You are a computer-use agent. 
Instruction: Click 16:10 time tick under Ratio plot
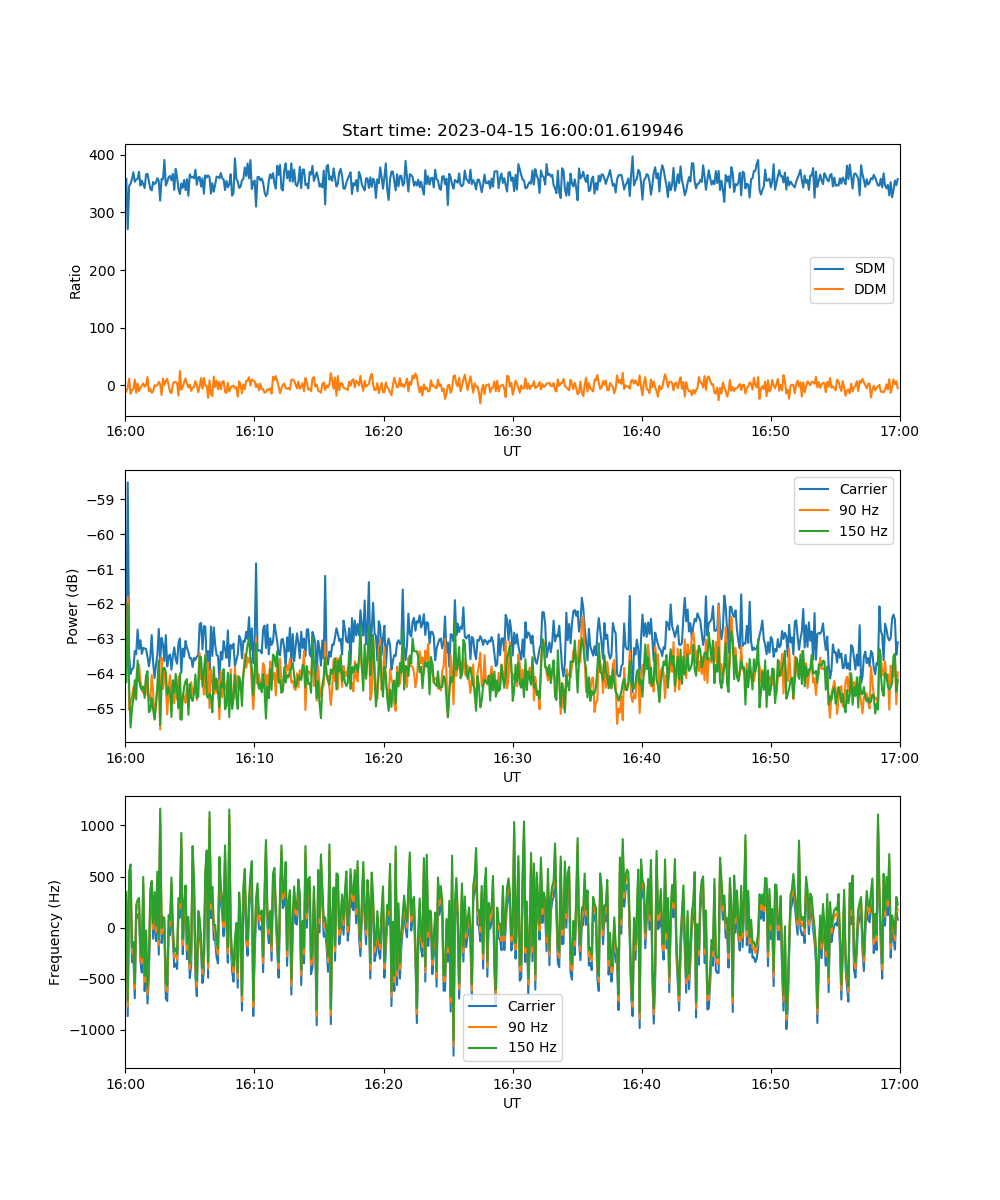254,431
